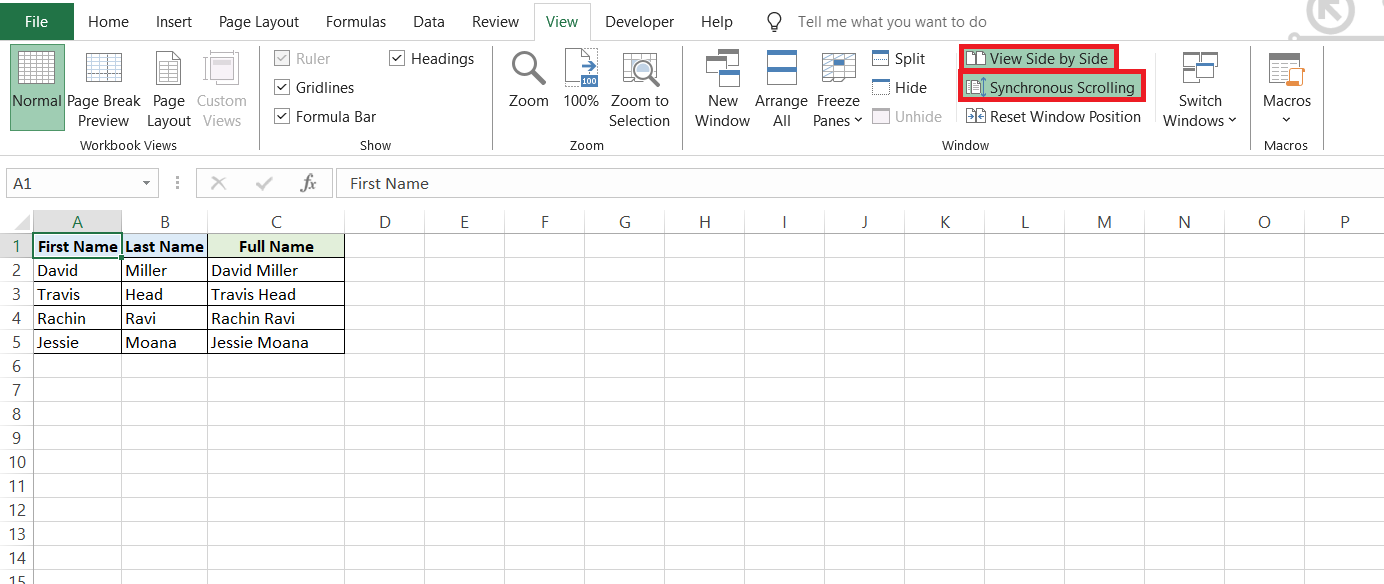The width and height of the screenshot is (1384, 584).
Task: Click the formula bar showing First Name
Action: tap(860, 184)
